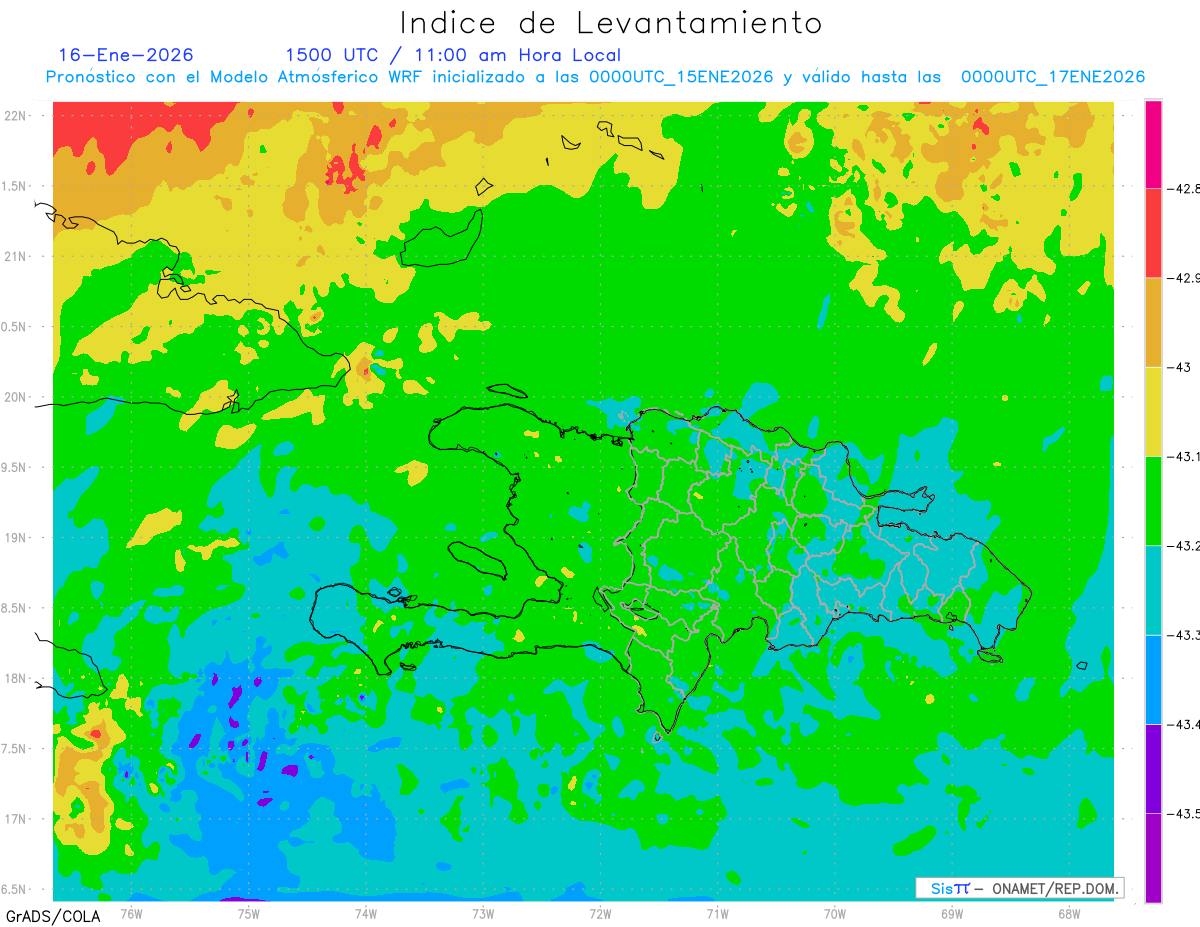Click the legend value '-43'
This screenshot has width=1200, height=927.
(1179, 367)
